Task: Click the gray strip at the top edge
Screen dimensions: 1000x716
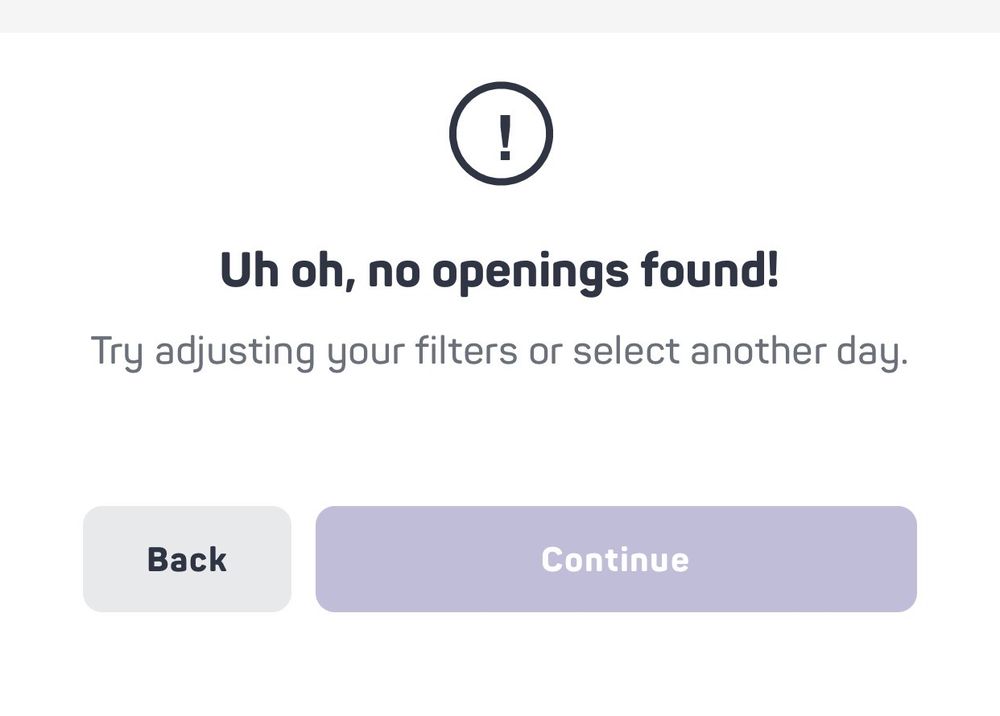Action: 500,15
